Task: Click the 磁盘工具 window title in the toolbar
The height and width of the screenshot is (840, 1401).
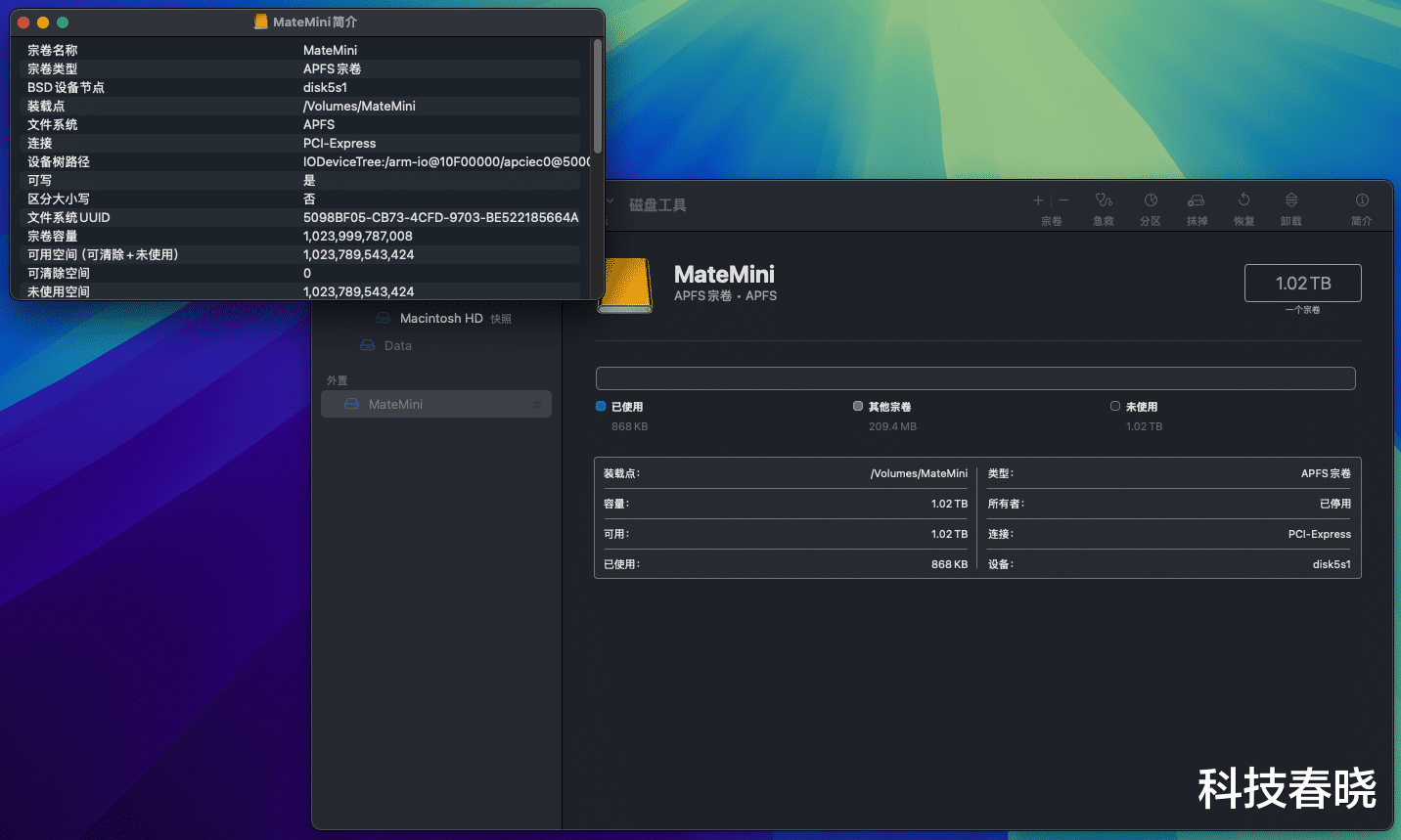Action: point(657,204)
